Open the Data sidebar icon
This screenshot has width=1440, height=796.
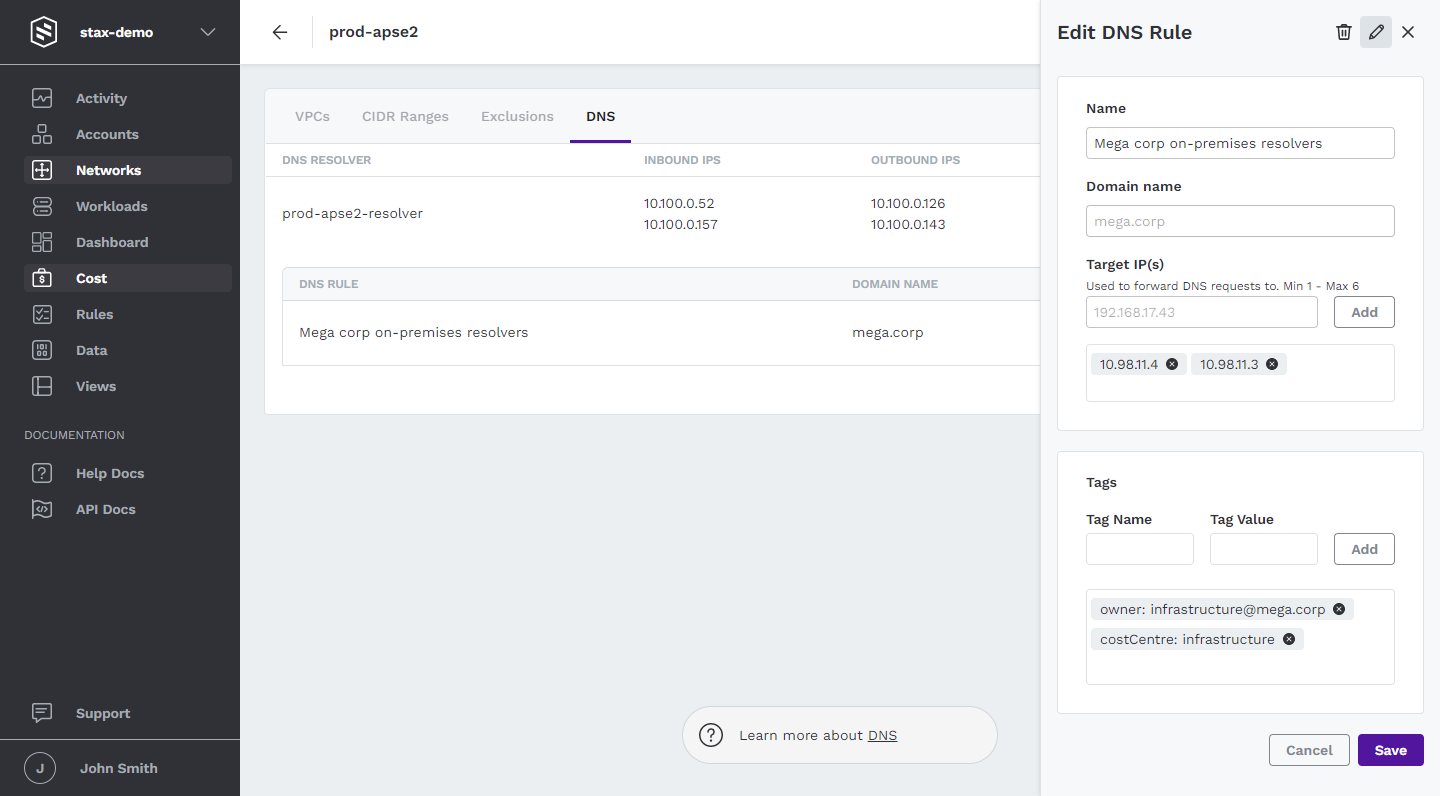pyautogui.click(x=42, y=350)
